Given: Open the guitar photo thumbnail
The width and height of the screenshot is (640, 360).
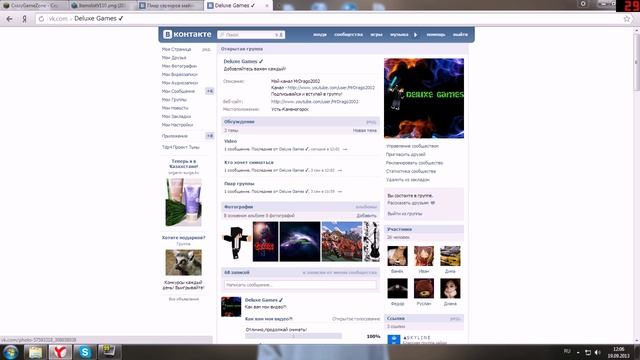Looking at the screenshot, I should (371, 242).
